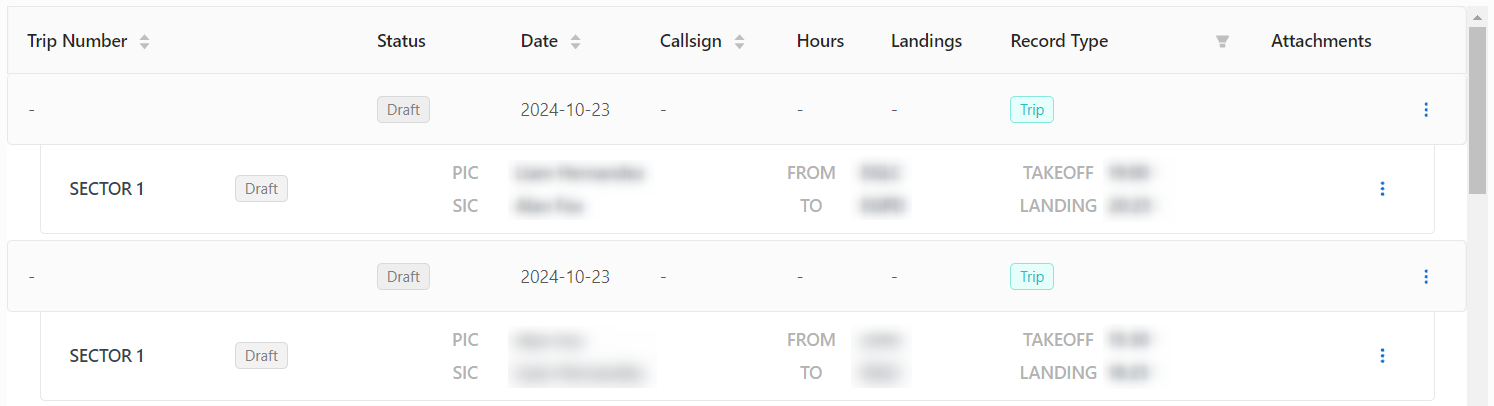Open the Record Type filter icon

point(1221,42)
